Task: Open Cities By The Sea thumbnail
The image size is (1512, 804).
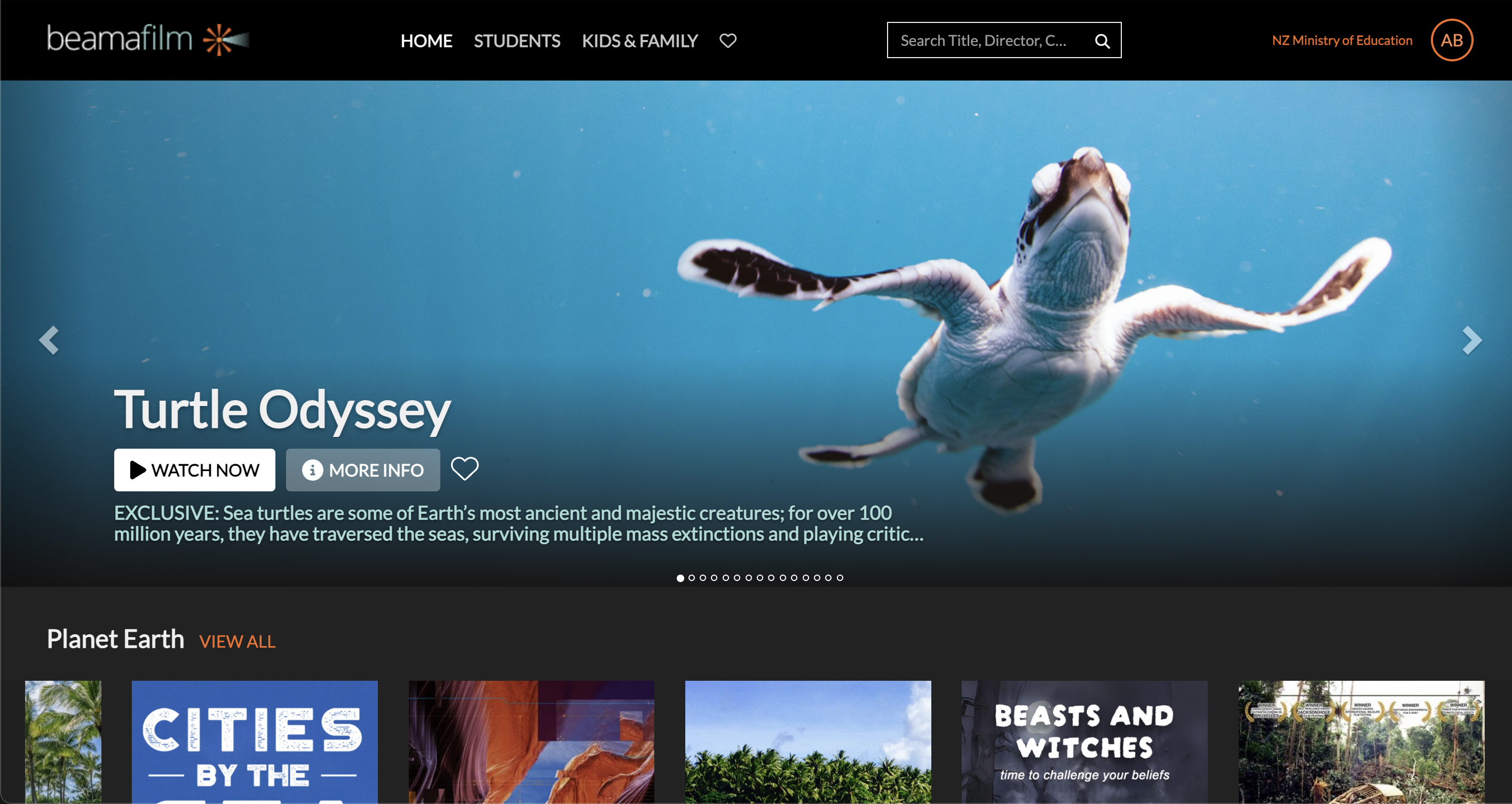Action: (255, 742)
